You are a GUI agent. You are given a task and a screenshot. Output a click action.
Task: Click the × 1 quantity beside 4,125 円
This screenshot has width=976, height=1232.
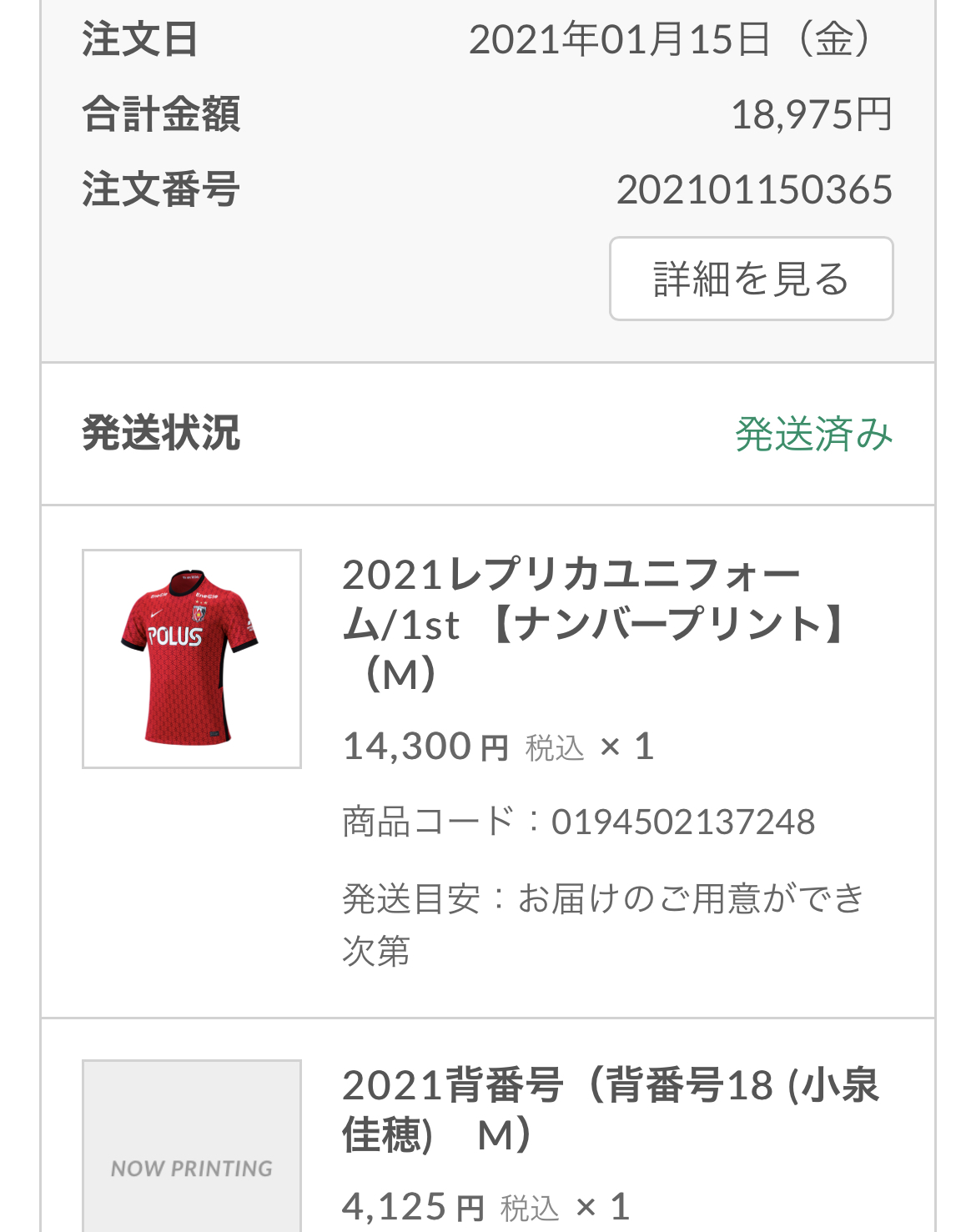tap(601, 1207)
